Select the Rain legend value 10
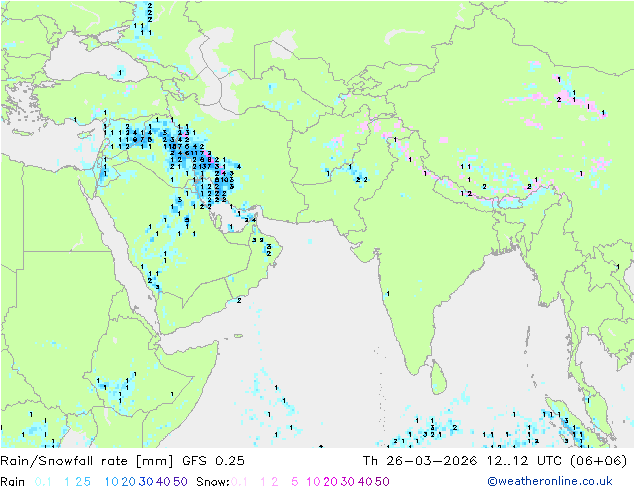 pos(112,482)
